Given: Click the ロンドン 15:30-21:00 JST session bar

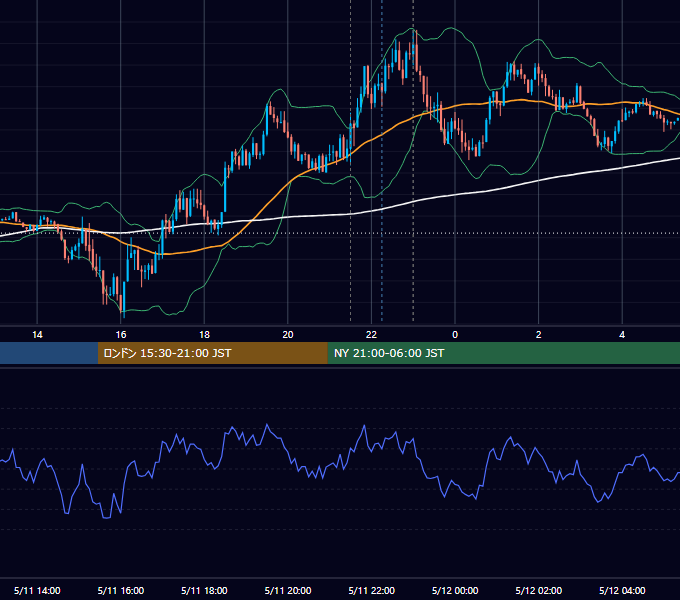Looking at the screenshot, I should click(212, 353).
